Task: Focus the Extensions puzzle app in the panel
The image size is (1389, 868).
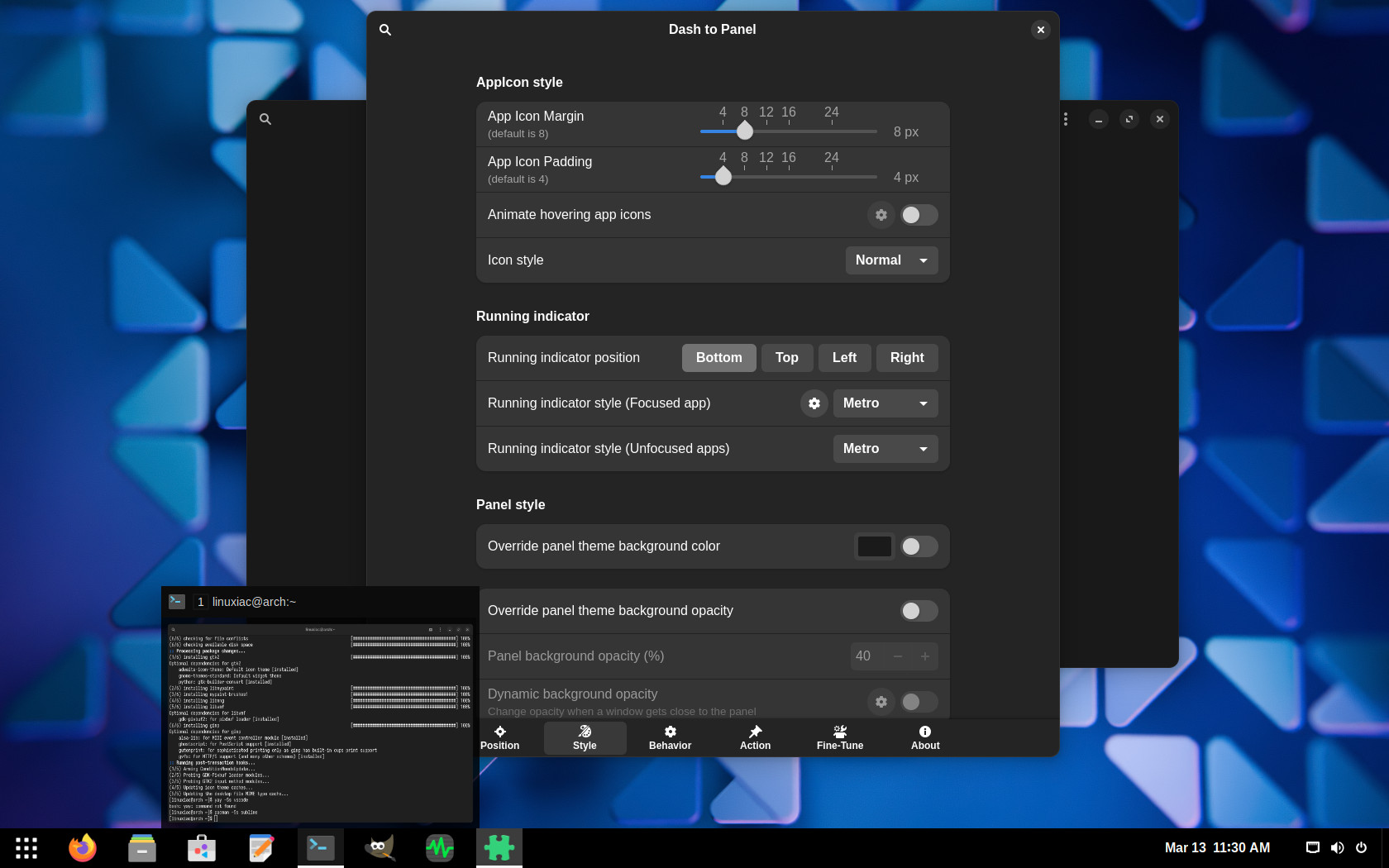Action: [x=499, y=848]
